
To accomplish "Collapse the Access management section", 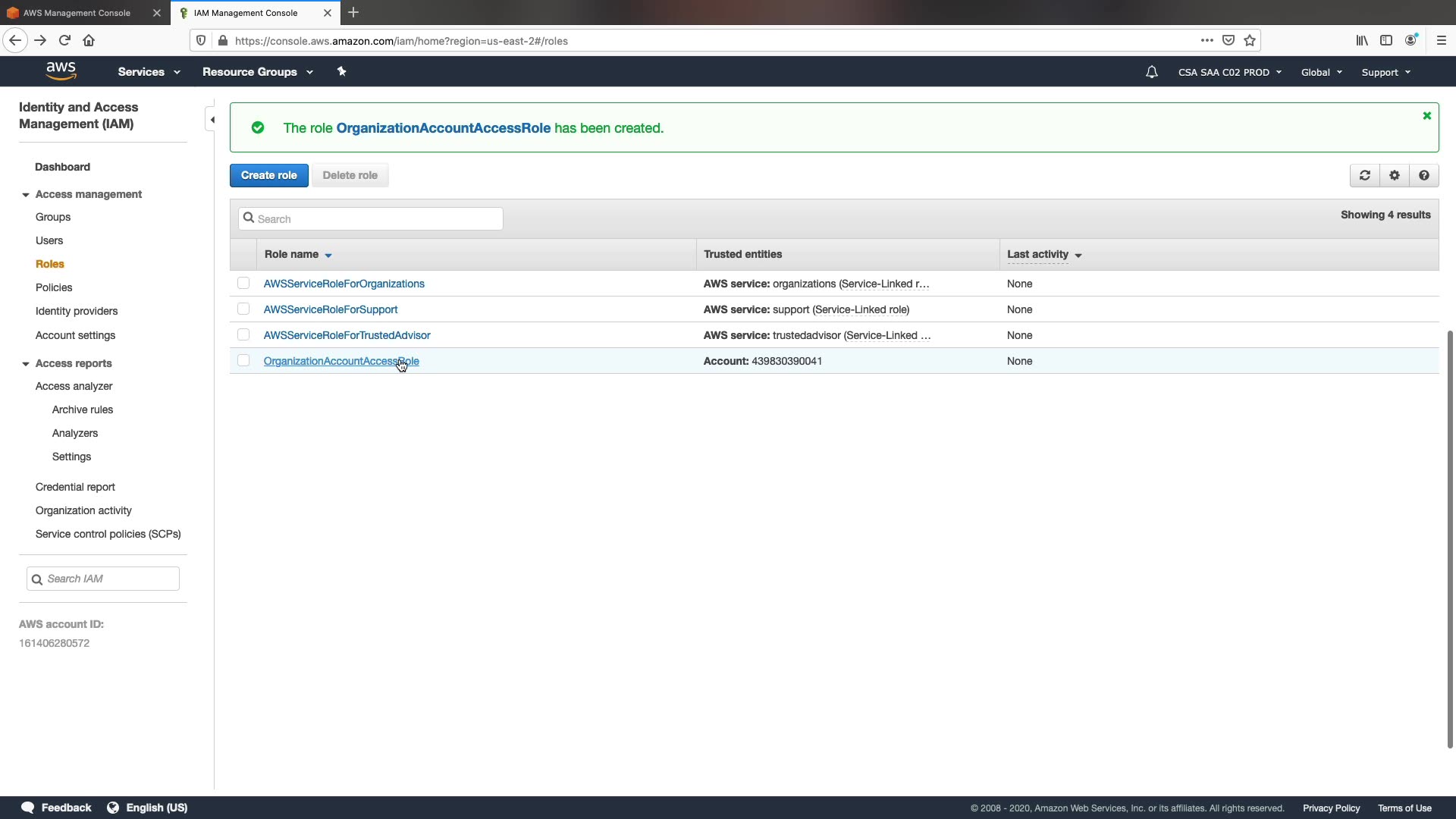I will click(26, 195).
